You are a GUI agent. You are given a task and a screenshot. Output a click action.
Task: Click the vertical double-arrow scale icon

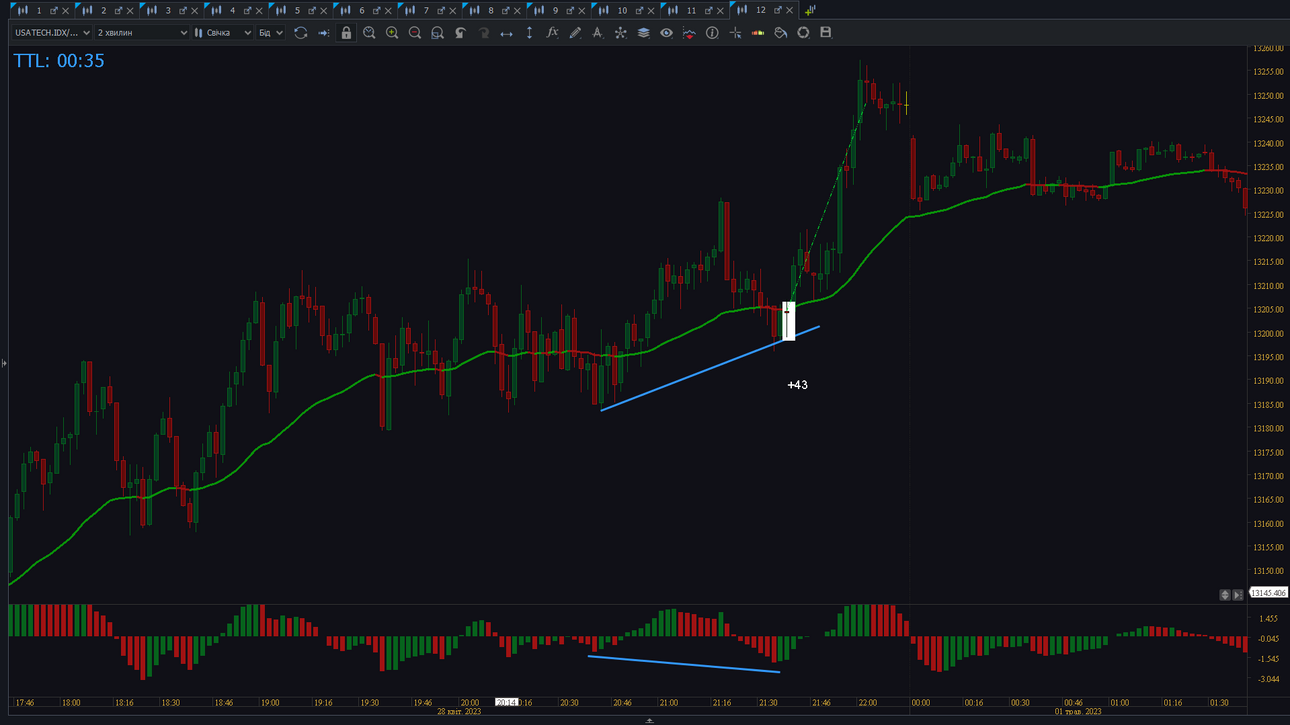tap(529, 33)
